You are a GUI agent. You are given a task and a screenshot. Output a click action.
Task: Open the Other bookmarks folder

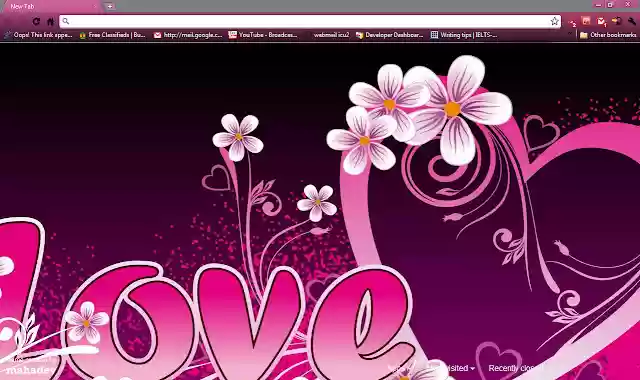[608, 35]
